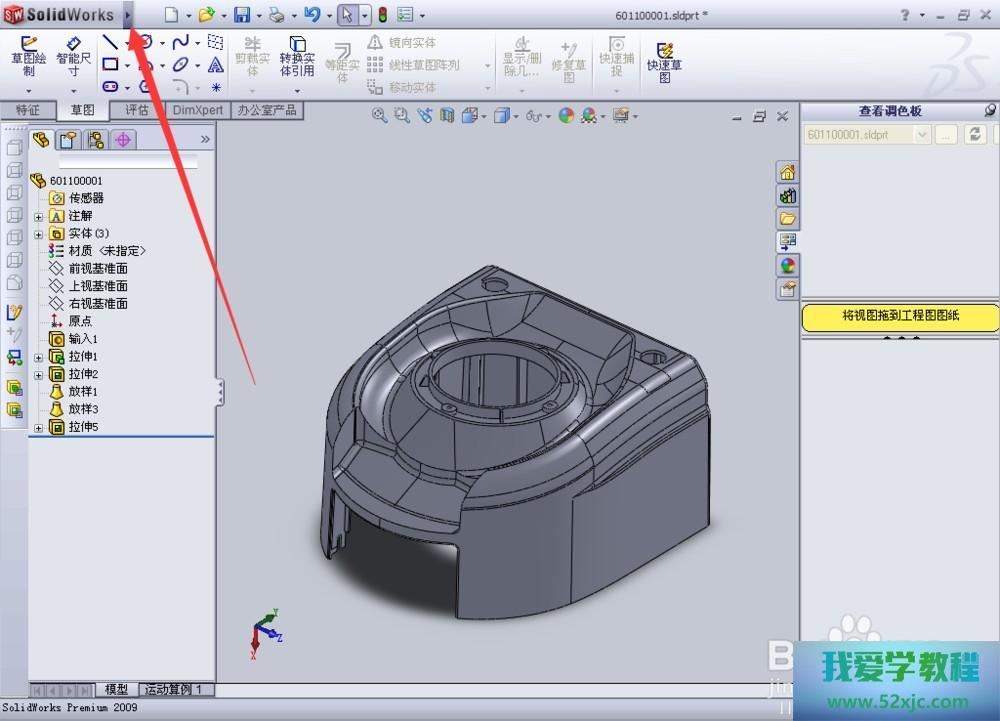The width and height of the screenshot is (1000, 721).
Task: Expand the 拉伸1 feature node
Action: pos(39,357)
